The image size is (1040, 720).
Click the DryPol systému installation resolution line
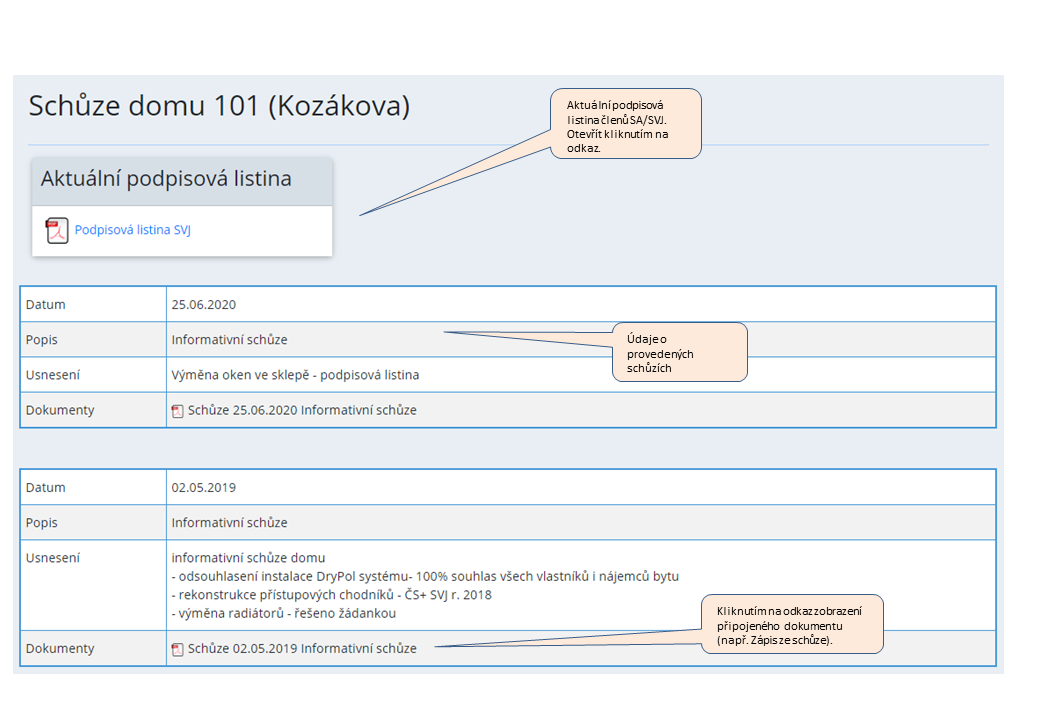[425, 576]
